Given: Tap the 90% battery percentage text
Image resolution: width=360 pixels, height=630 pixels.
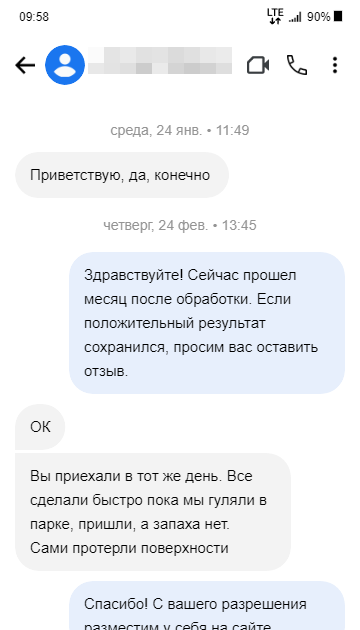Looking at the screenshot, I should [x=319, y=17].
